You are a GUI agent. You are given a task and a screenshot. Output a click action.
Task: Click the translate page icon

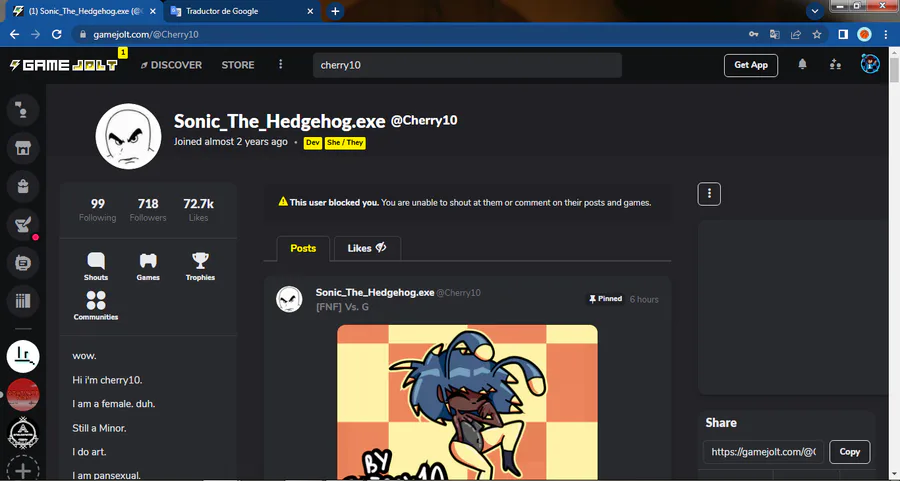[775, 34]
